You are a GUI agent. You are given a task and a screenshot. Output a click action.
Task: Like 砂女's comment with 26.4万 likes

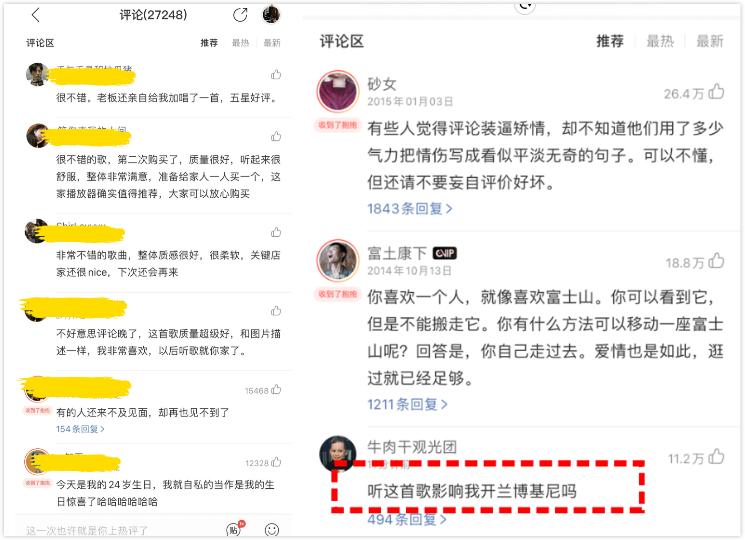[716, 91]
